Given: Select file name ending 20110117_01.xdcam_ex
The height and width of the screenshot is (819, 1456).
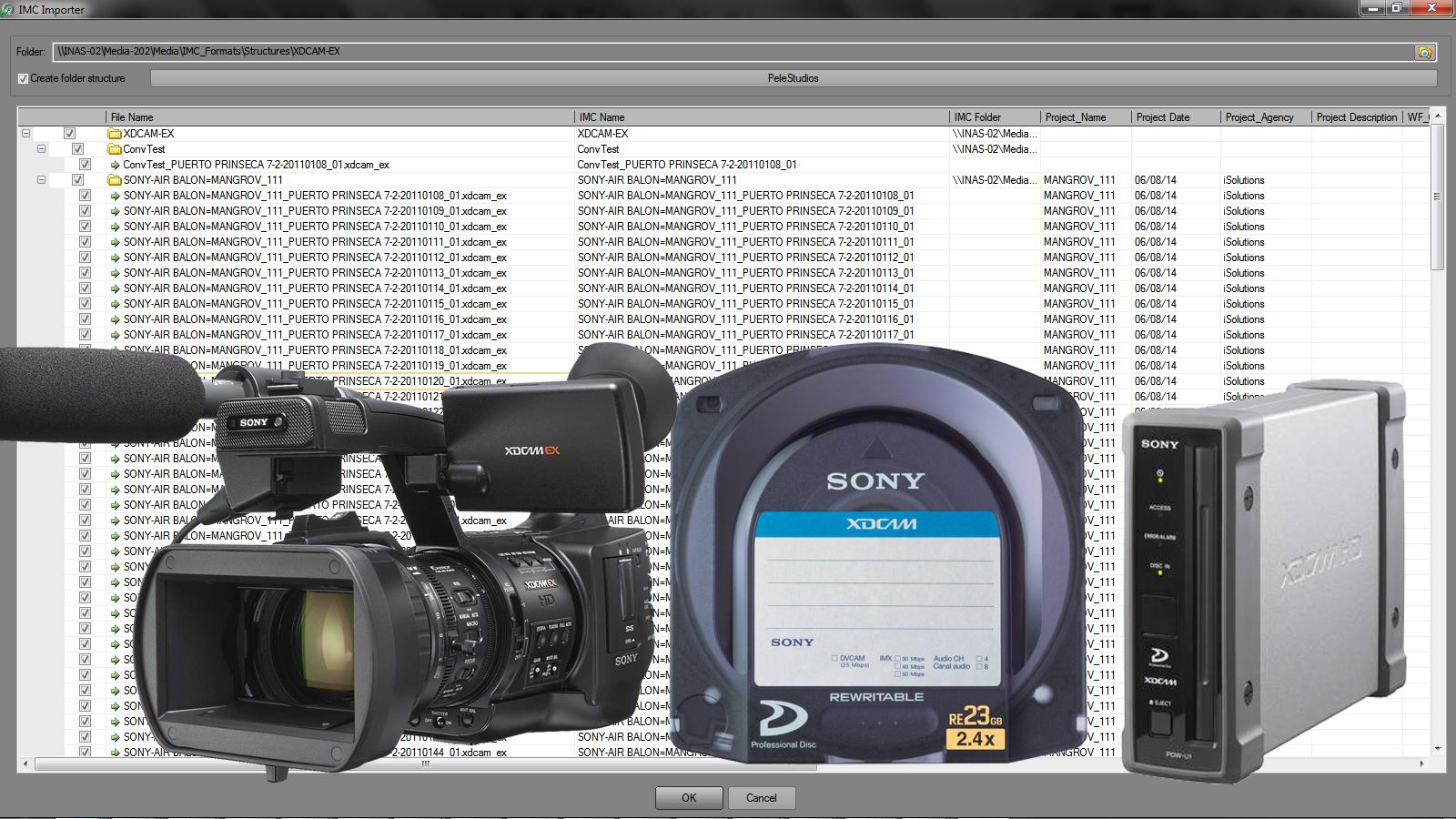Looking at the screenshot, I should [x=315, y=335].
